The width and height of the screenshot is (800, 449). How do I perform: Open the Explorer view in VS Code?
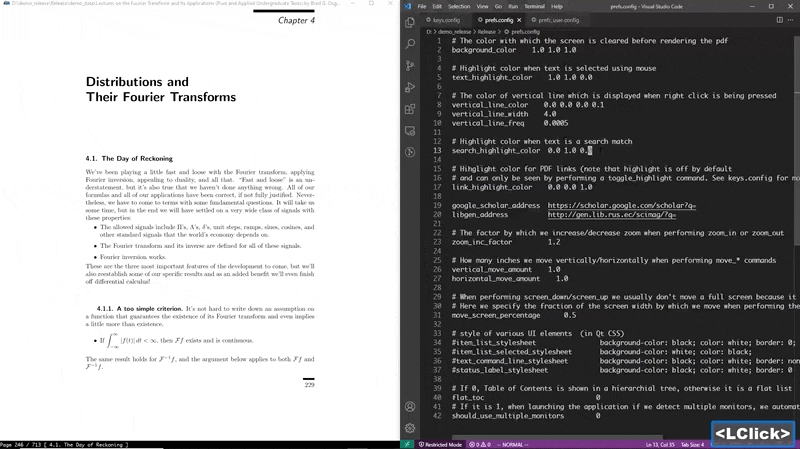coord(410,22)
